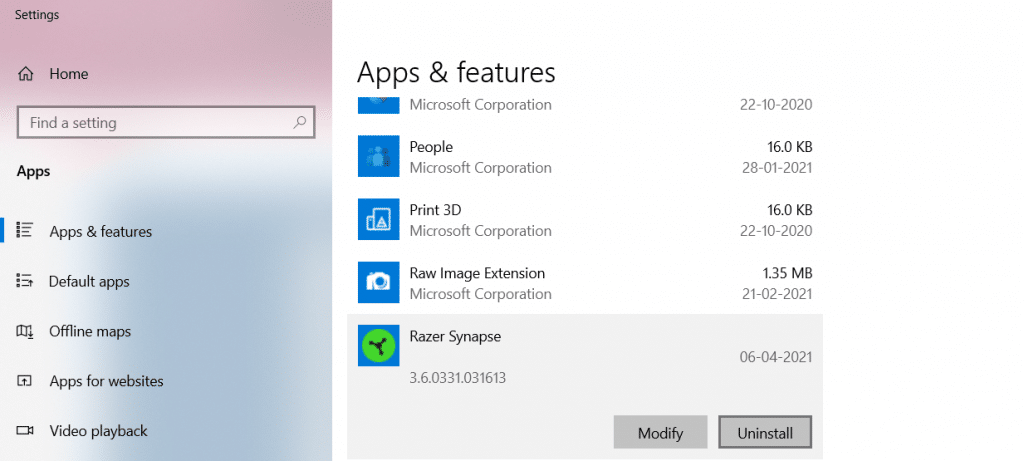Select the People app entry name
The width and height of the screenshot is (1024, 461).
(431, 147)
